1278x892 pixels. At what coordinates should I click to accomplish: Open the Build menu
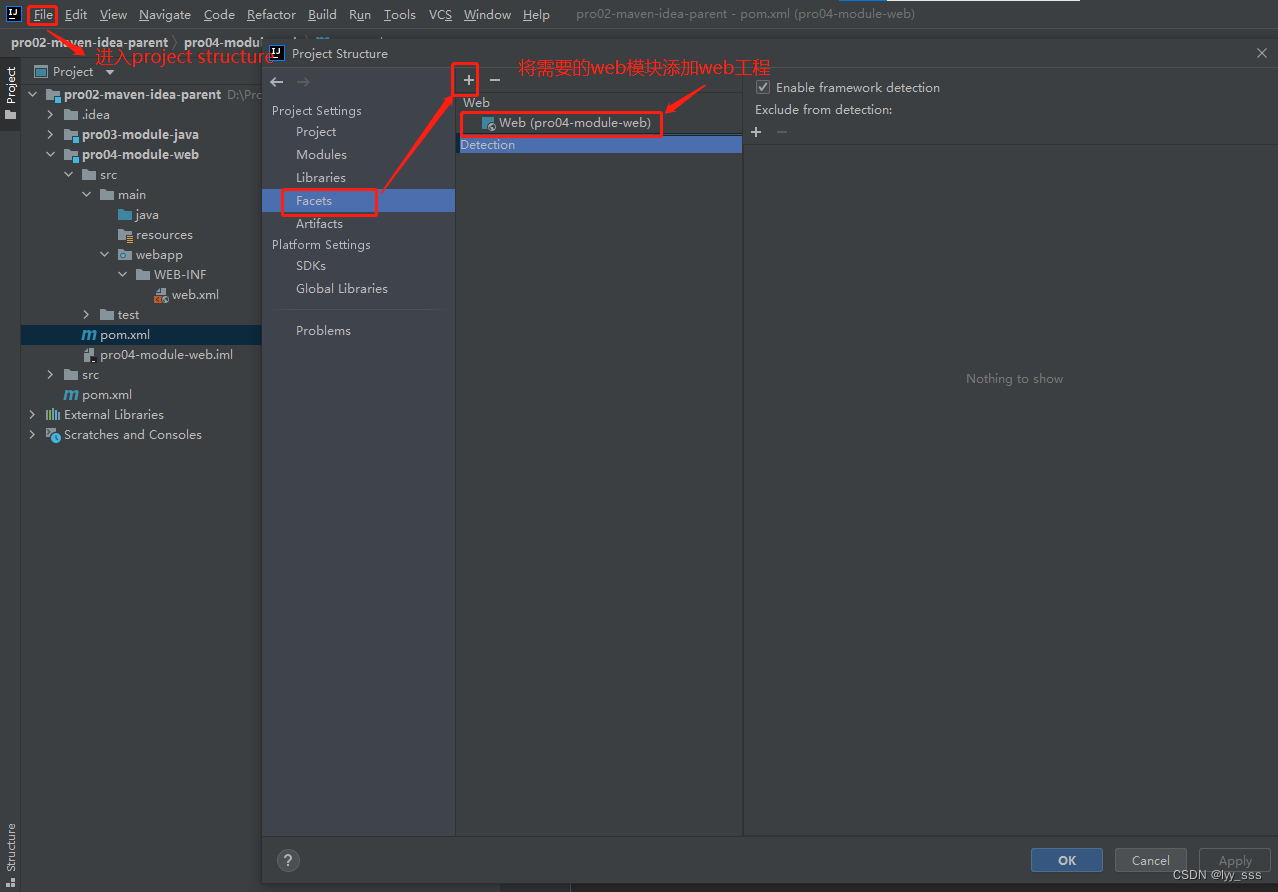[x=322, y=15]
